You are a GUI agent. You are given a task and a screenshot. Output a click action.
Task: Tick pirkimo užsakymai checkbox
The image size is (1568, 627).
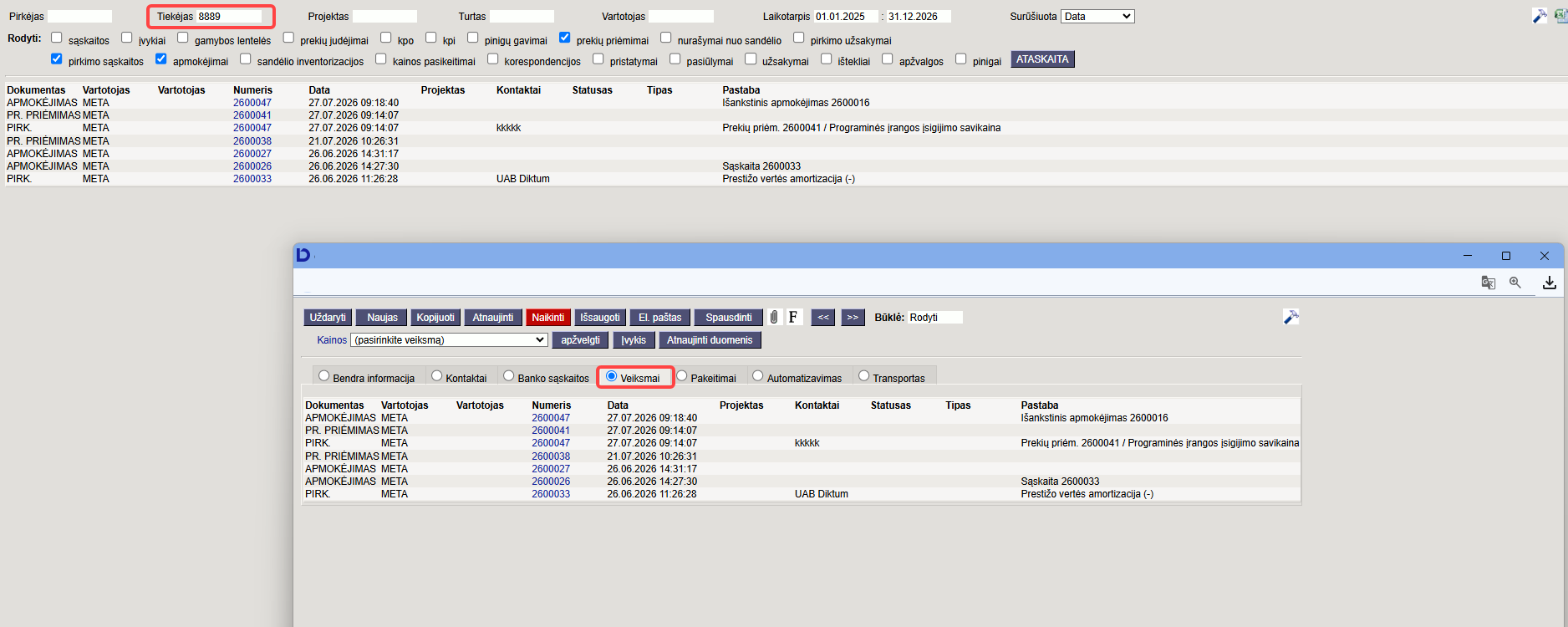point(799,38)
